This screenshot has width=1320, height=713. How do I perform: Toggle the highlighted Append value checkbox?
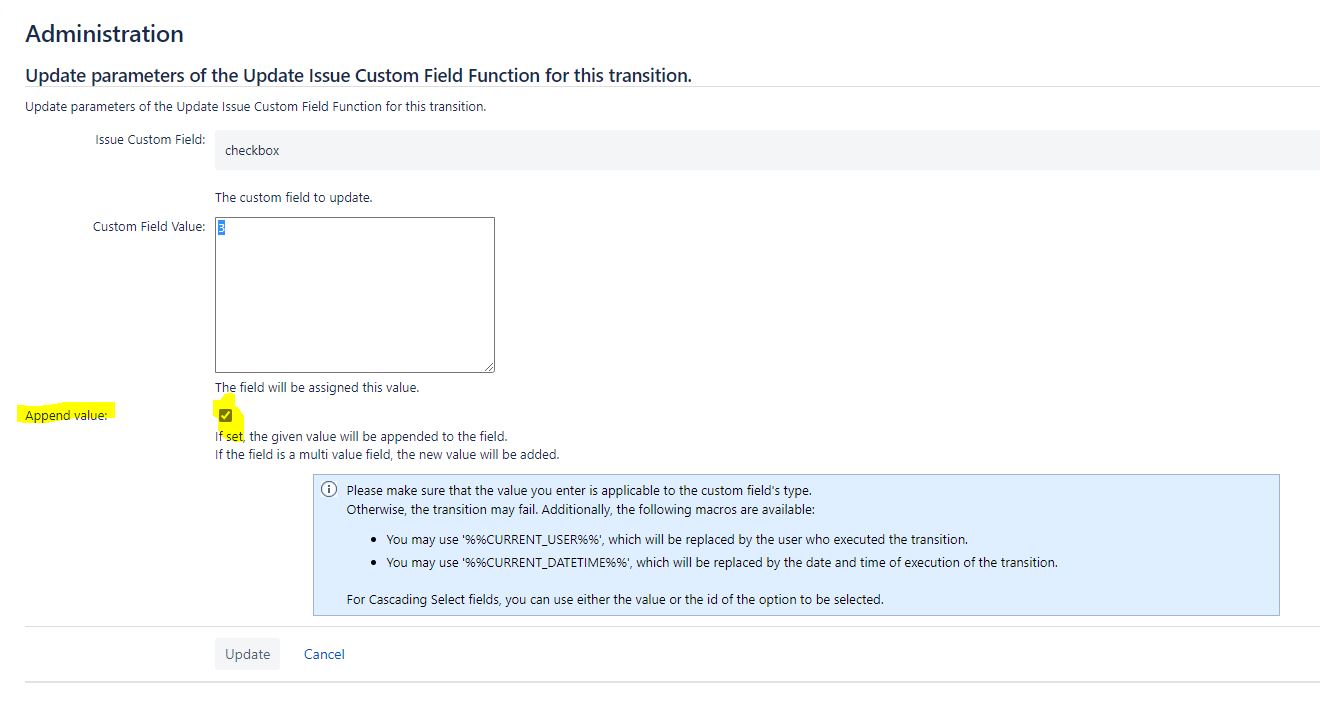coord(224,414)
